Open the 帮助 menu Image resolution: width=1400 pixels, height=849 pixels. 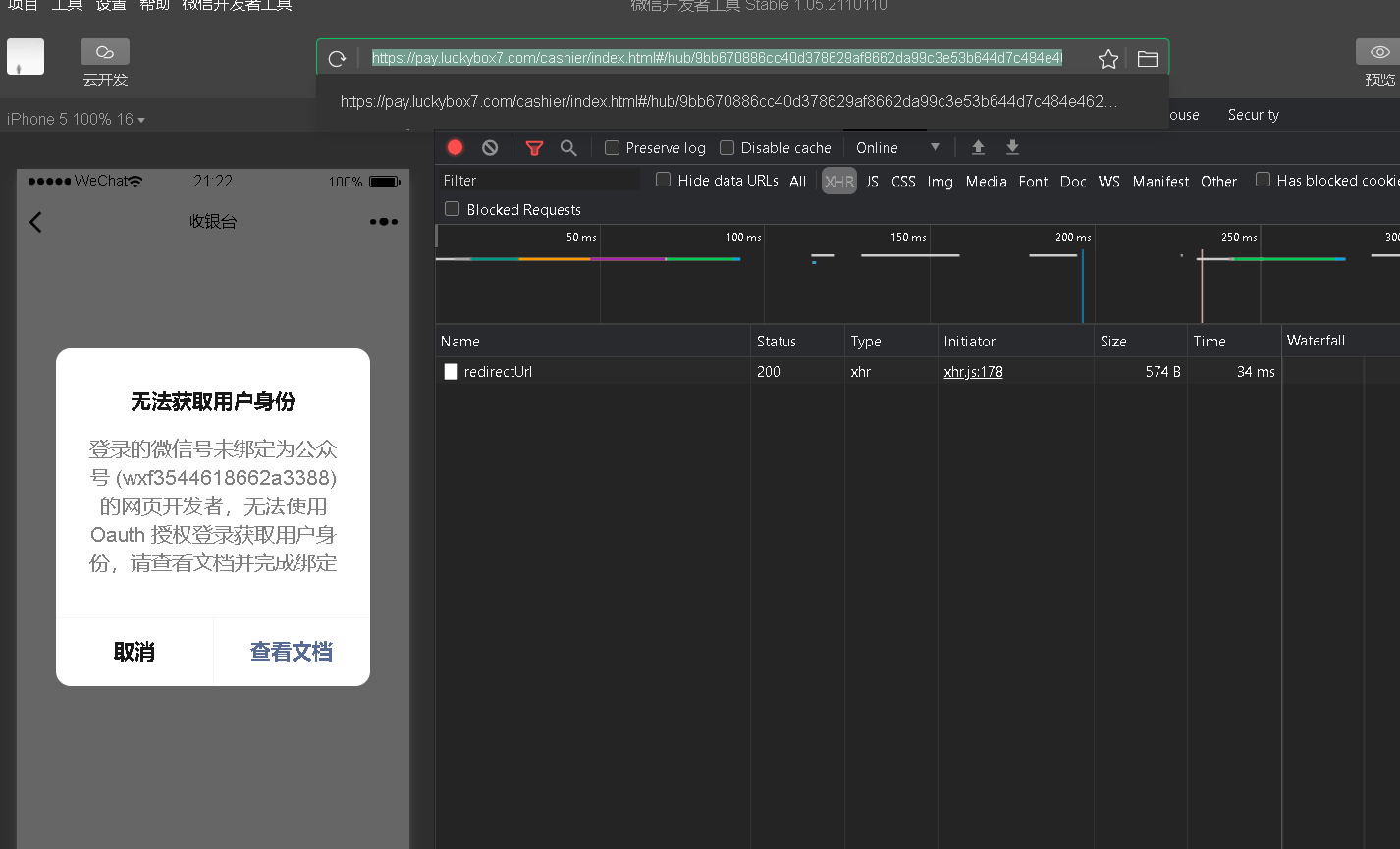point(154,6)
